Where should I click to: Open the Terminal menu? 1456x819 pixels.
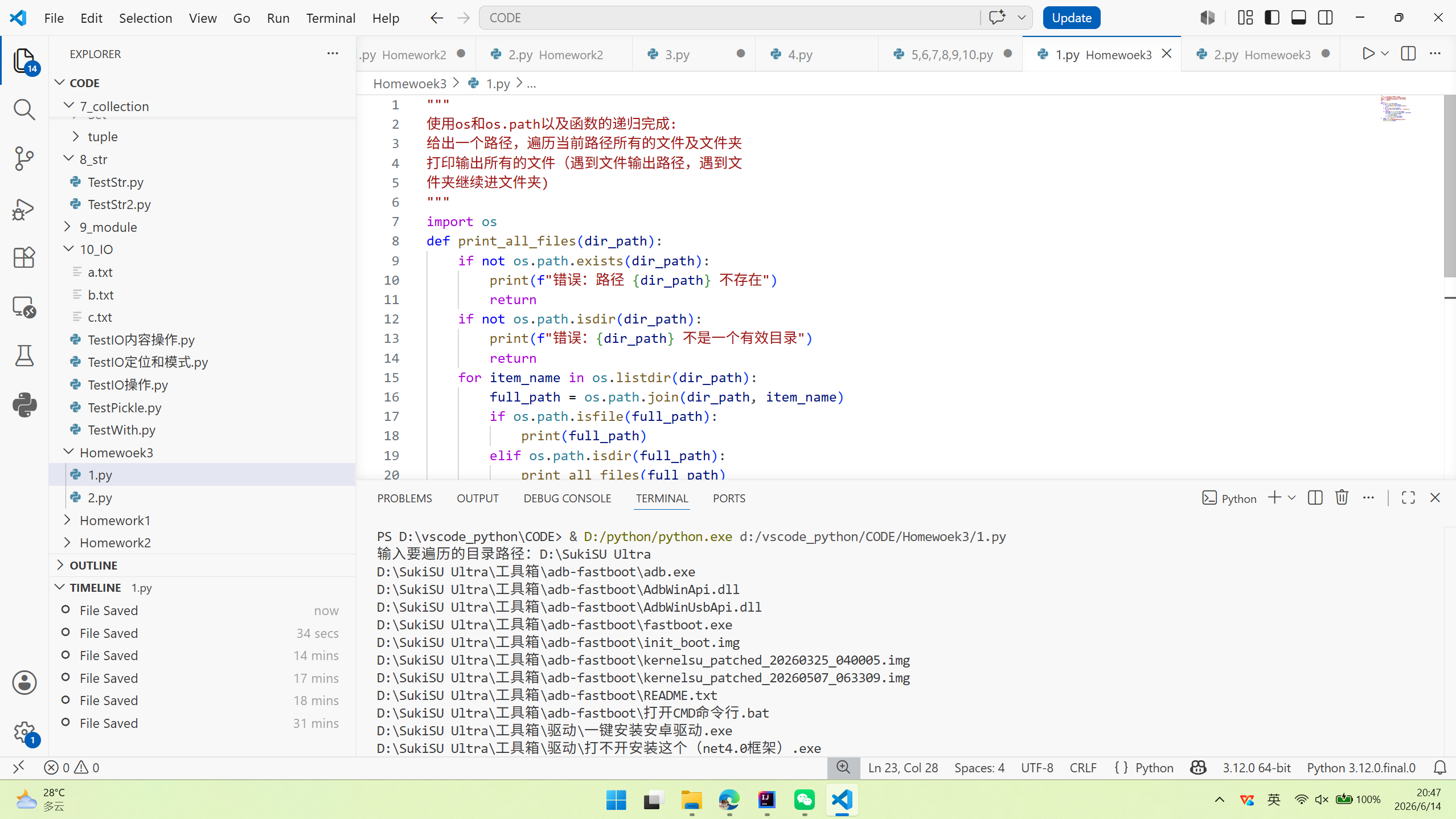330,18
